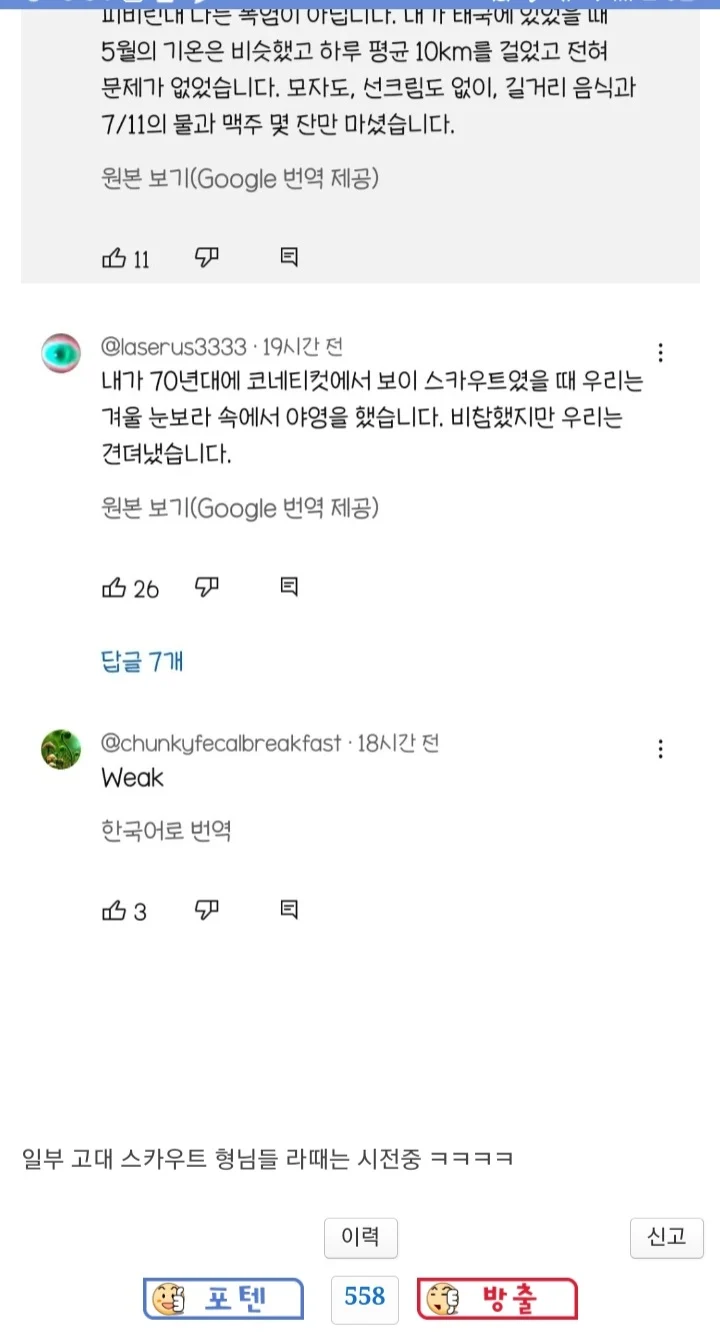Dislike the @laserus3333 comment
Viewport: 720px width, 1332px height.
click(206, 587)
